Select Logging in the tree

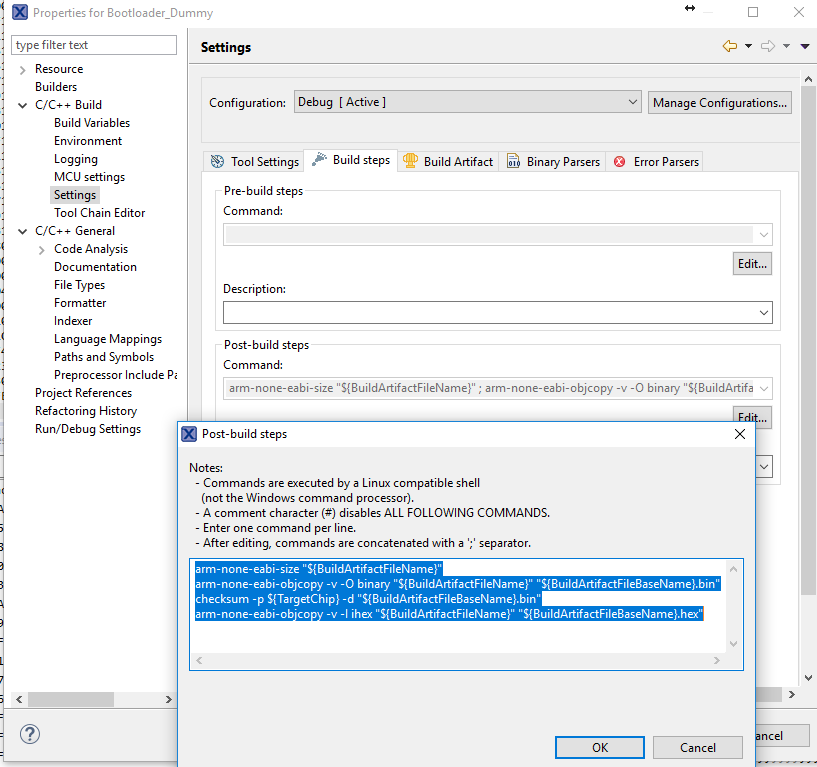(76, 159)
